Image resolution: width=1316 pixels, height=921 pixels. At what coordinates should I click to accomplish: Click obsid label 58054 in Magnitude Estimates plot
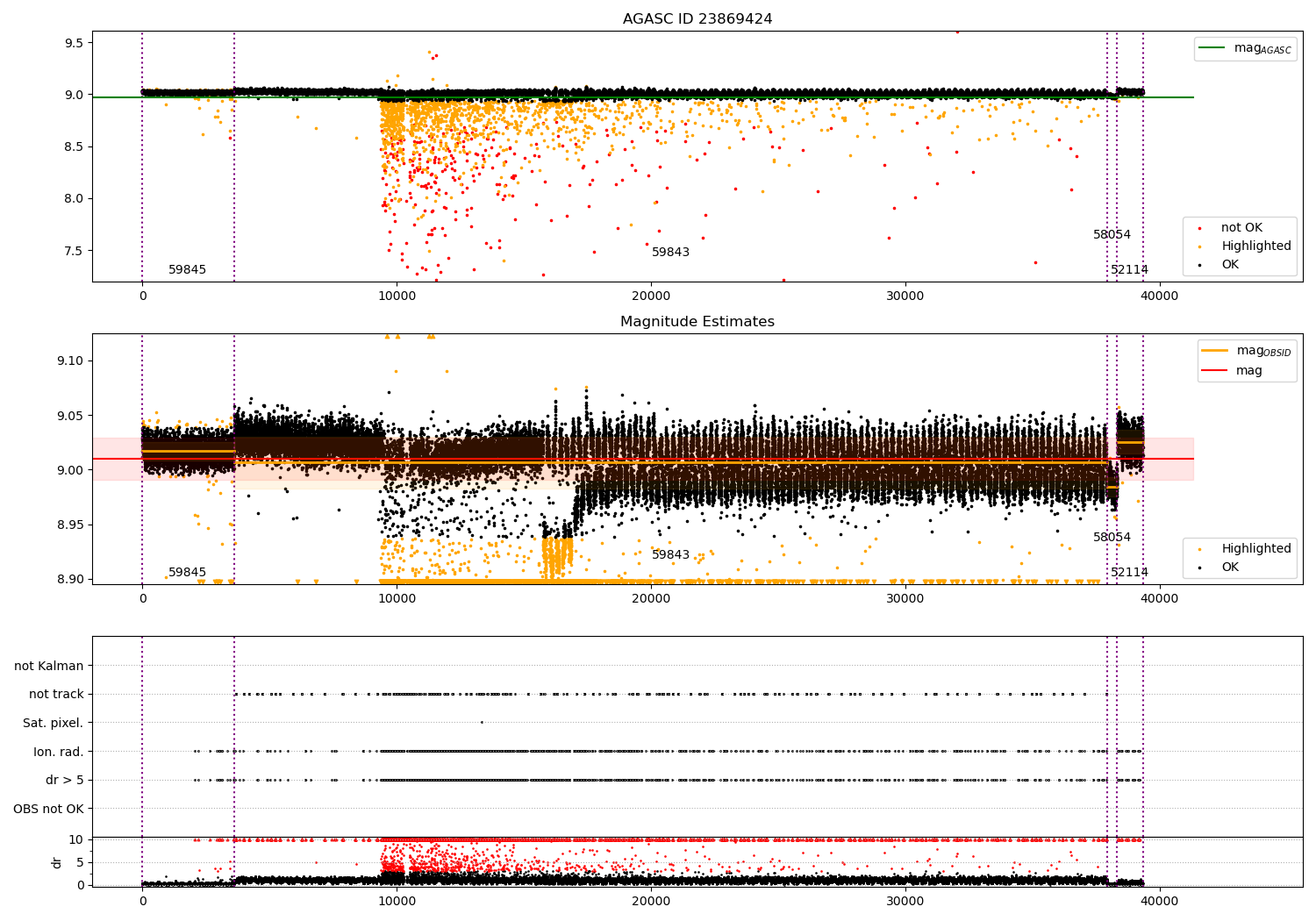pyautogui.click(x=1112, y=538)
